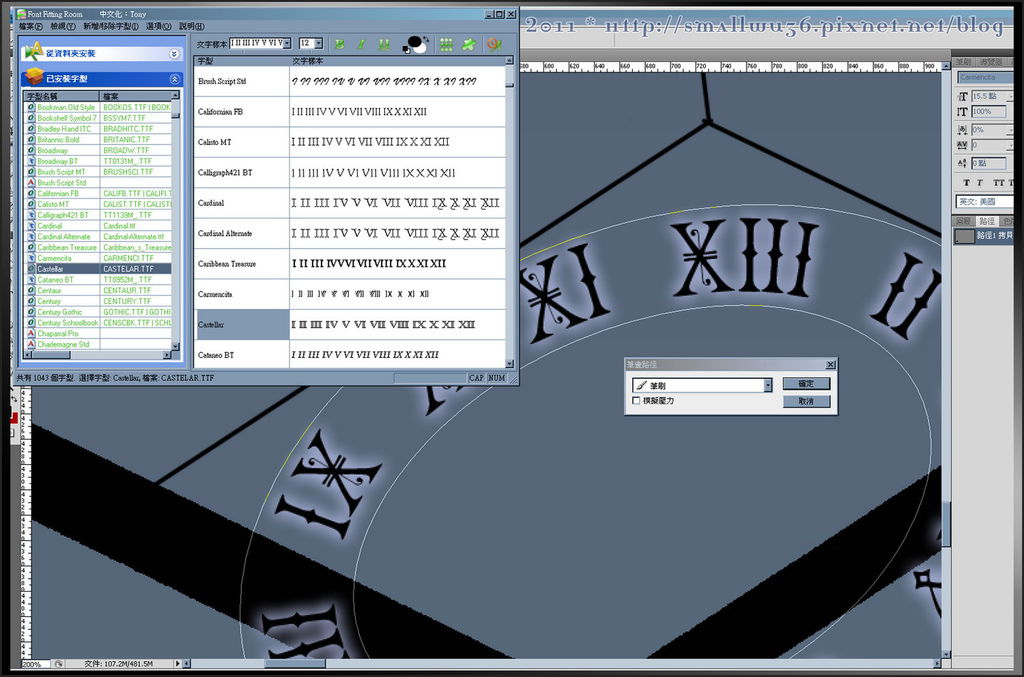Image resolution: width=1024 pixels, height=677 pixels.
Task: Click the status bar arrow beside document size
Action: pyautogui.click(x=177, y=663)
